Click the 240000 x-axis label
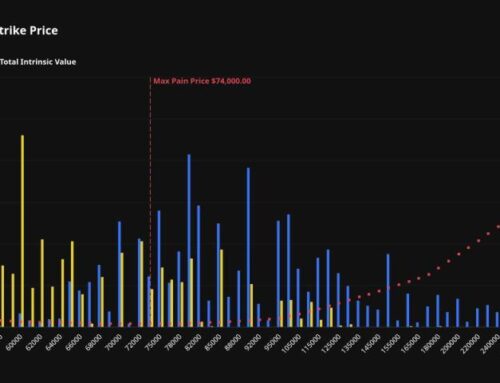The height and width of the screenshot is (383, 500). [490, 343]
